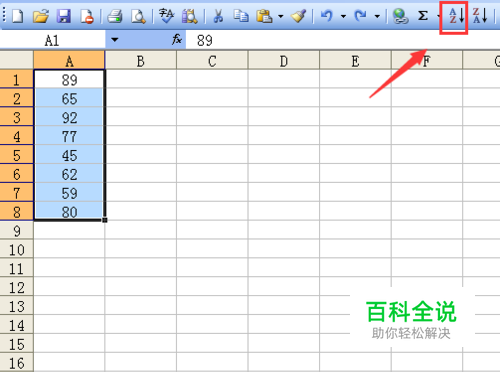This screenshot has width=500, height=372.
Task: Select row 3 header
Action: (16, 117)
